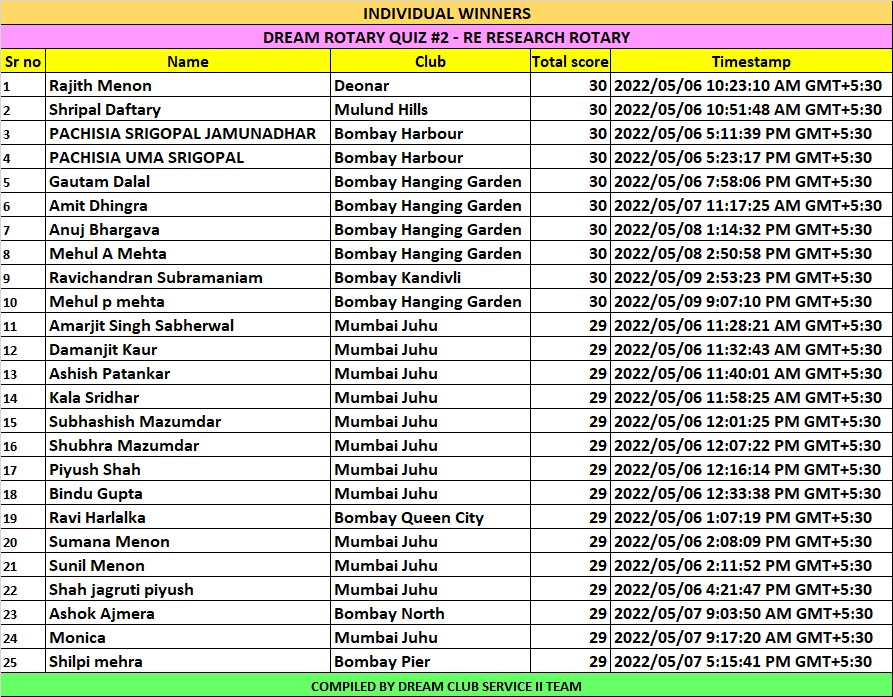The width and height of the screenshot is (893, 697).
Task: Select the name Mehul p mehta
Action: [x=106, y=301]
